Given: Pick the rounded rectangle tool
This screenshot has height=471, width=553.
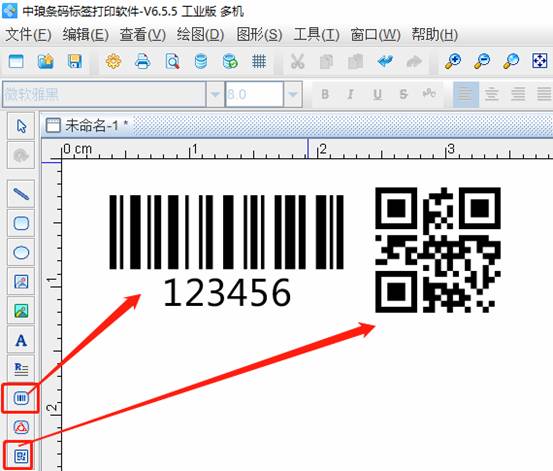Looking at the screenshot, I should (x=21, y=223).
